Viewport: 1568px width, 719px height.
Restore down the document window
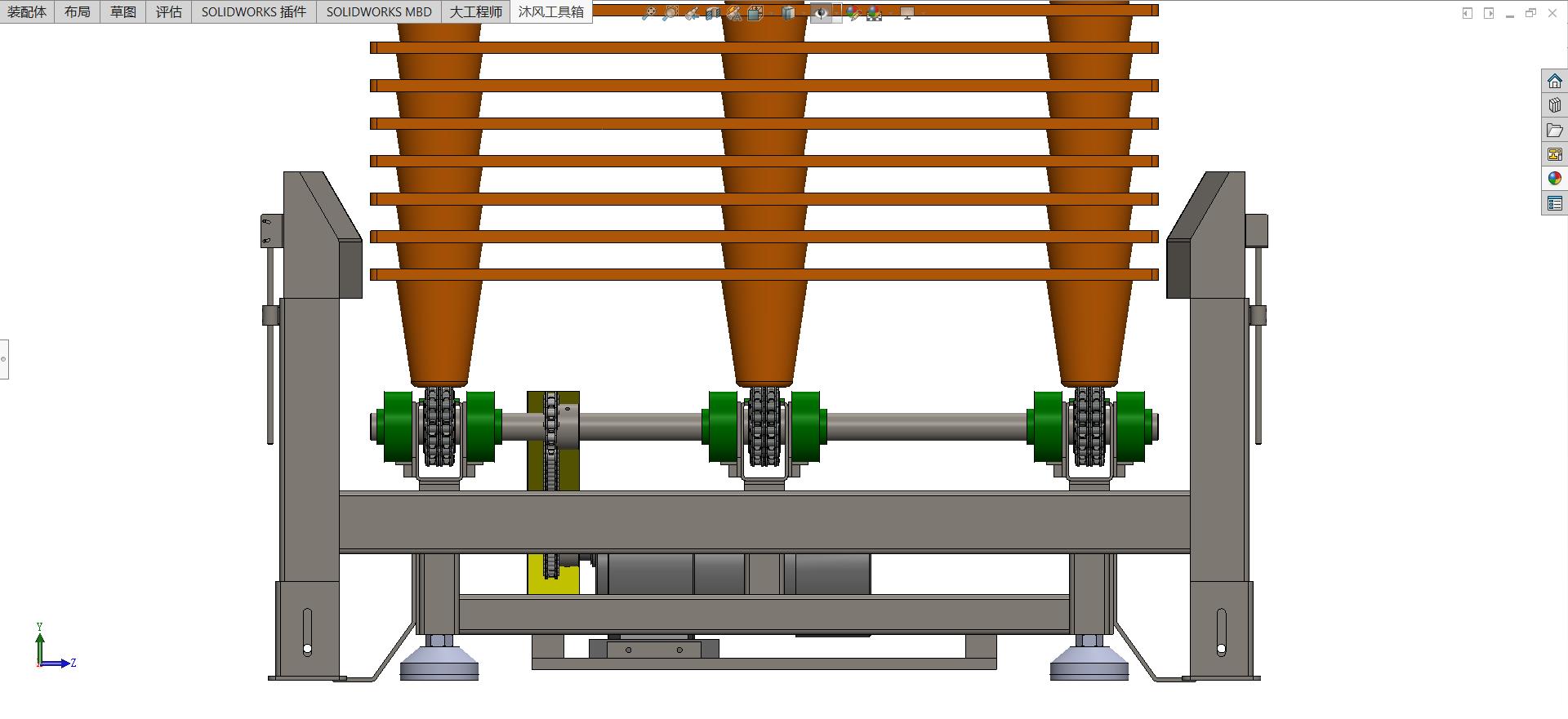click(1531, 13)
